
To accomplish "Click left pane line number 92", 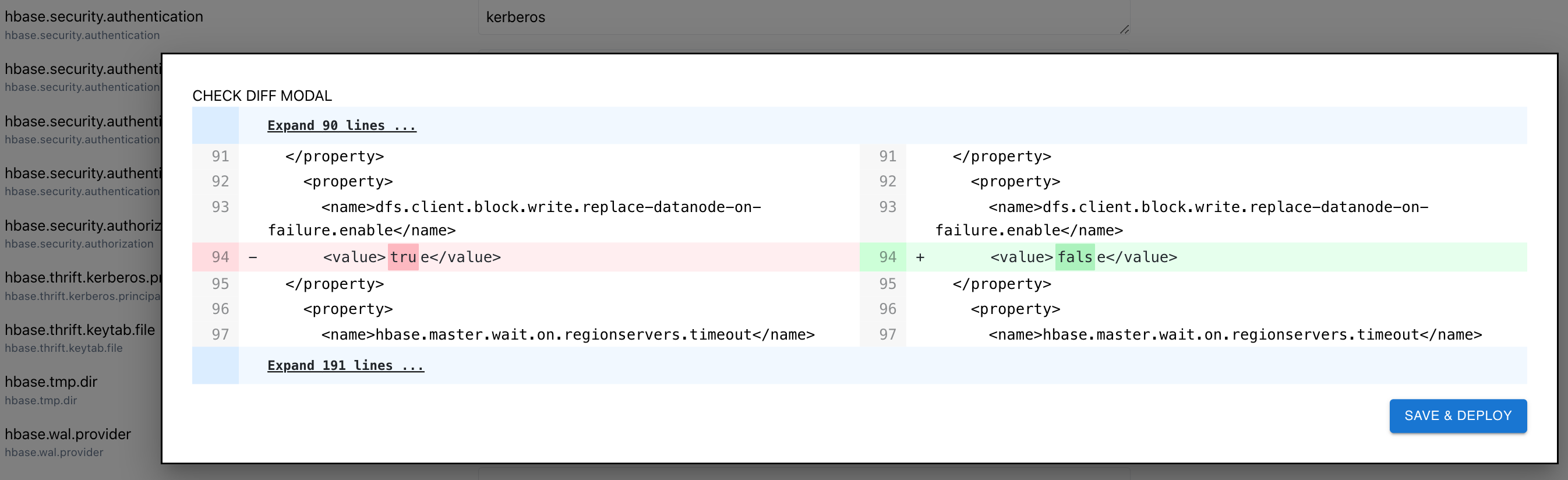I will [220, 182].
